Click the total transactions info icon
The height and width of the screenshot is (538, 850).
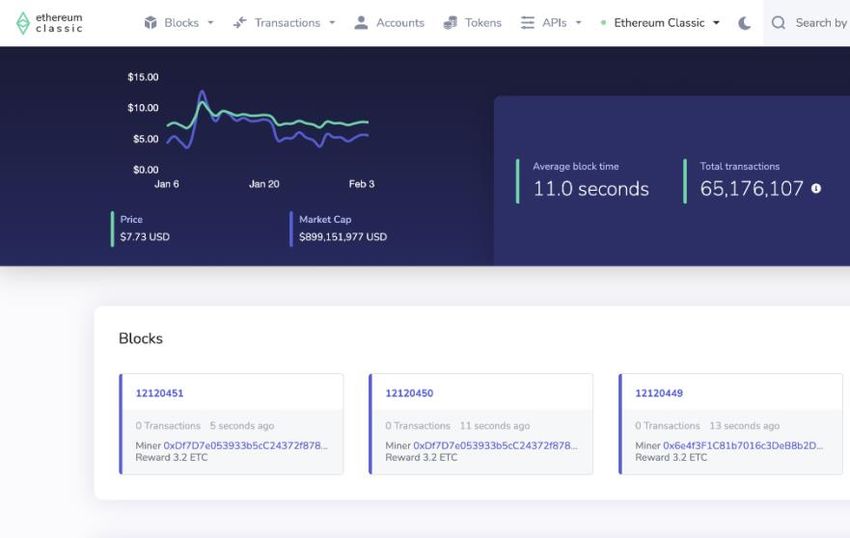pyautogui.click(x=816, y=188)
